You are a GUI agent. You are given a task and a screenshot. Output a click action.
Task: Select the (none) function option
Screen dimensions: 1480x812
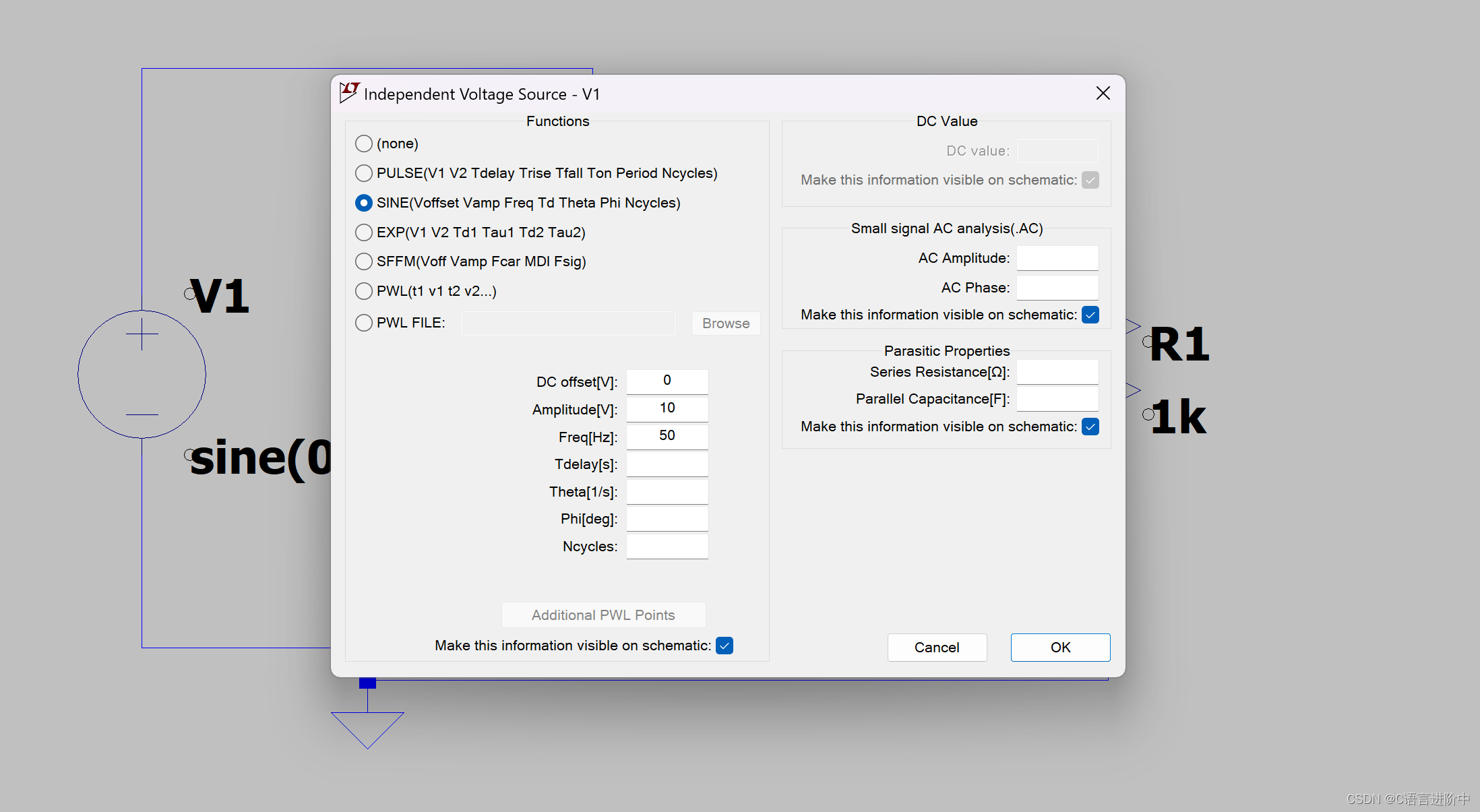364,144
